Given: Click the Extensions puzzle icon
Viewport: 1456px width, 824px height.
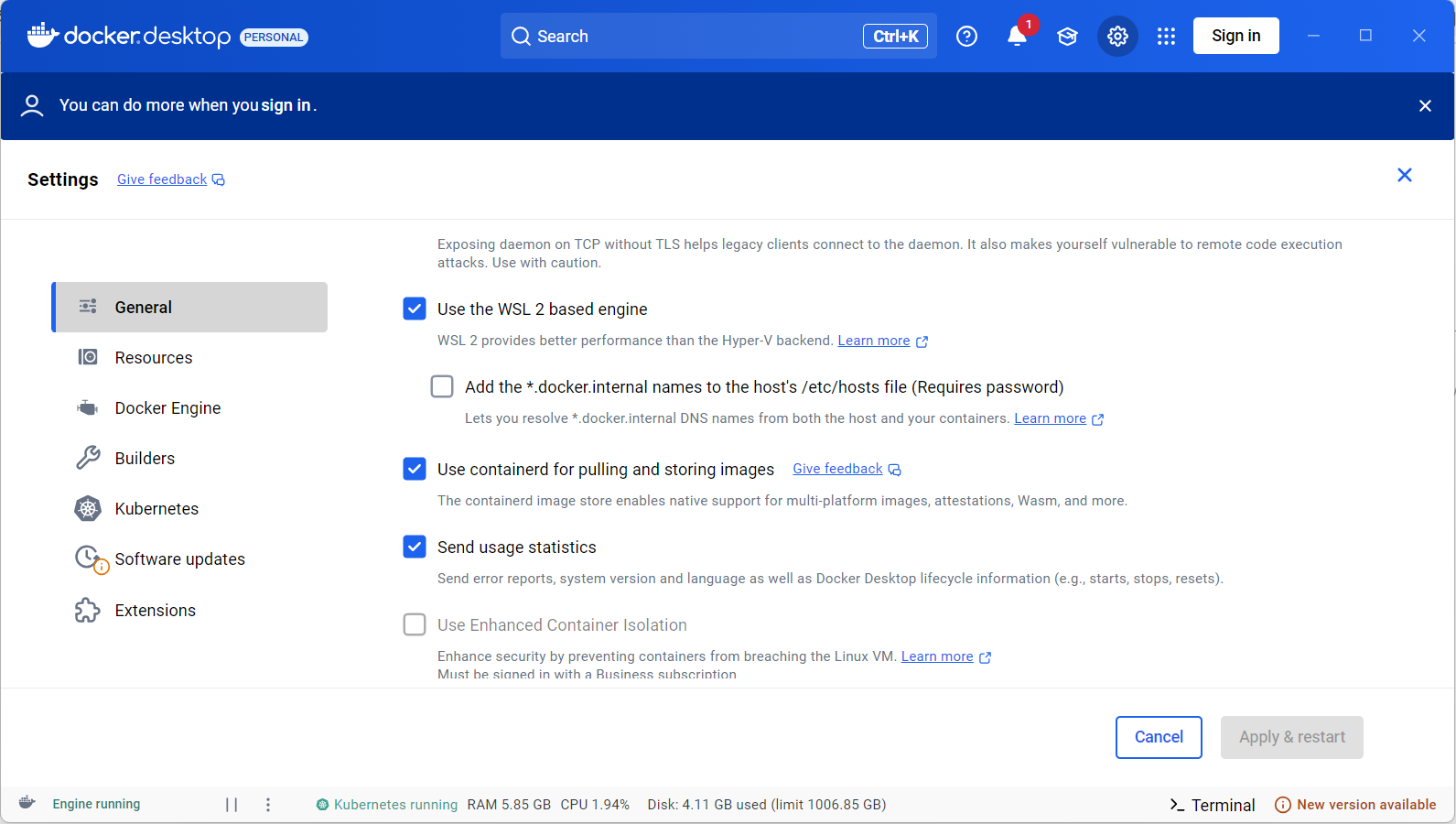Looking at the screenshot, I should coord(88,610).
